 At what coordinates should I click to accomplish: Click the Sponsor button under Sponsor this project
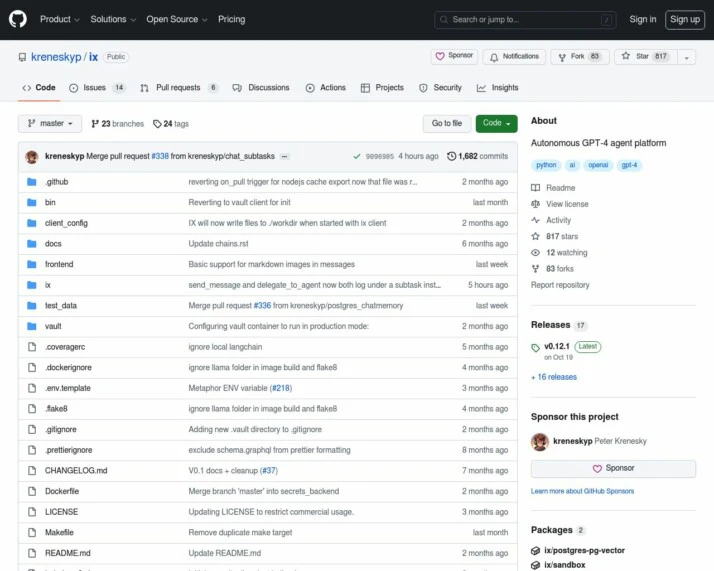coord(613,469)
